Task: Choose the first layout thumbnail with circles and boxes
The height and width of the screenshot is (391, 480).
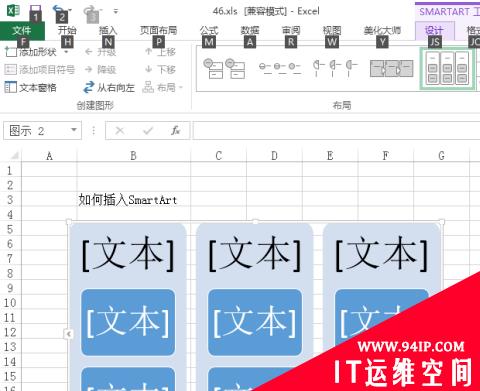Action: (224, 68)
